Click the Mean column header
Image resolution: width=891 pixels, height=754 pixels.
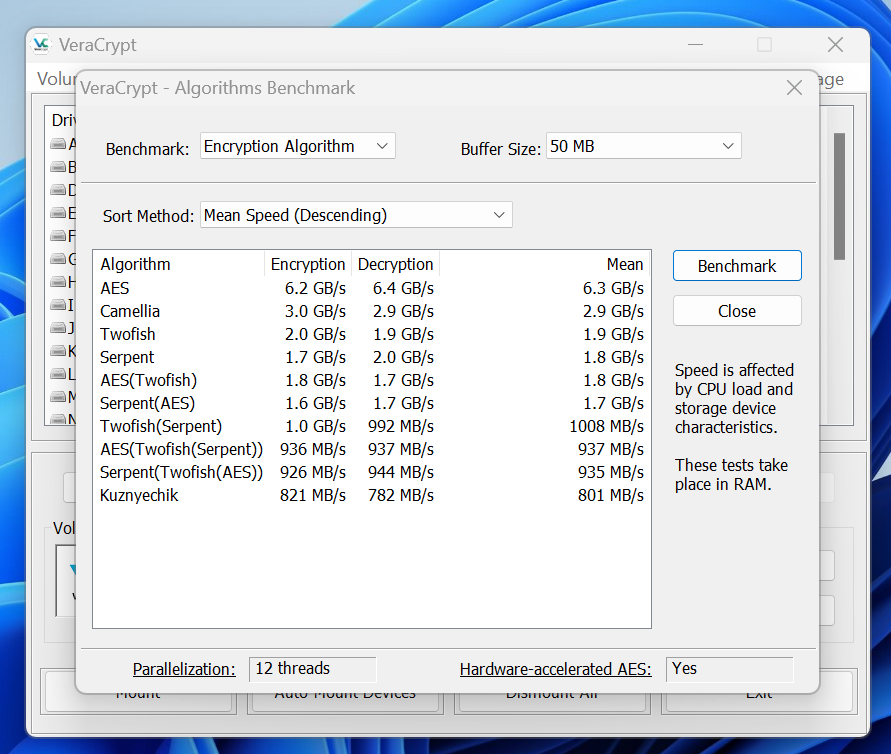(544, 264)
